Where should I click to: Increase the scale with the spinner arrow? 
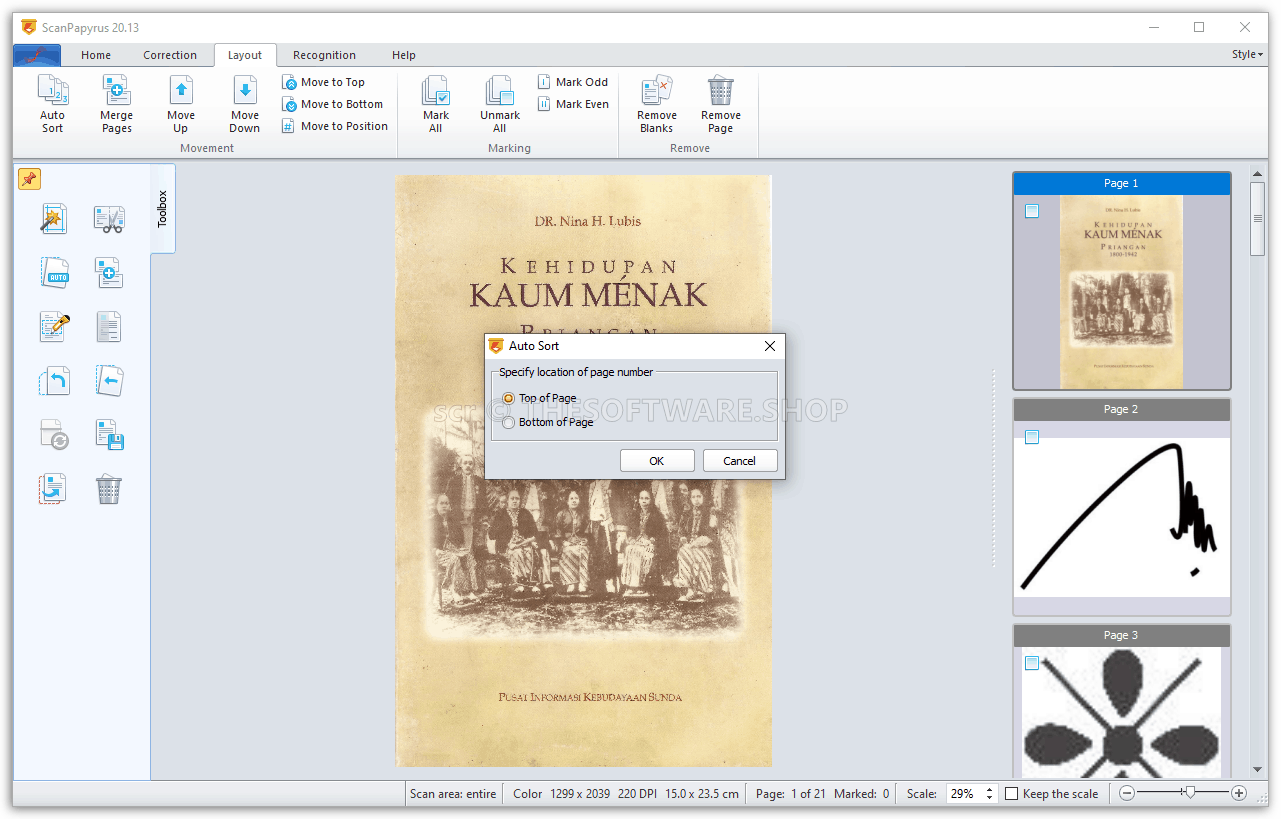point(990,789)
